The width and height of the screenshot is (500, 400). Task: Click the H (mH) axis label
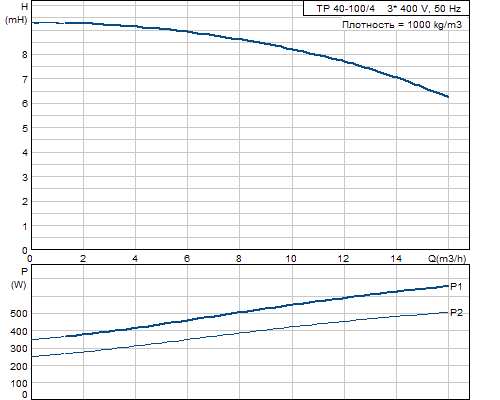17,13
